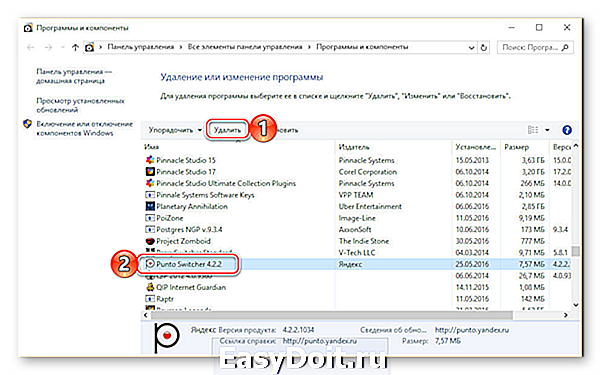600x375 pixels.
Task: Click Punto Switcher logo in details pane
Action: coord(166,337)
